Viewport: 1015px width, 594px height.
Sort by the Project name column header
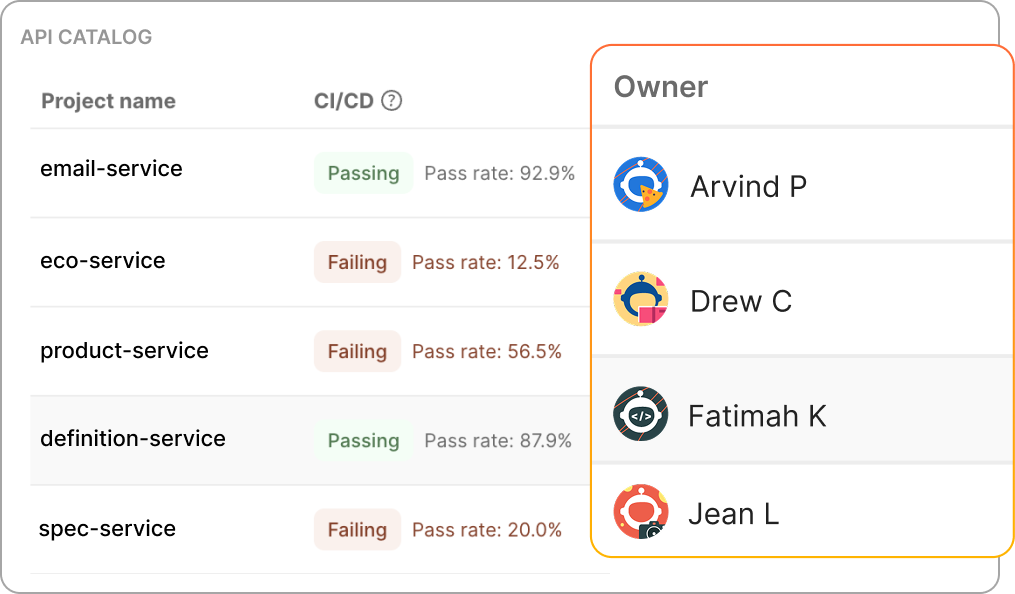108,100
